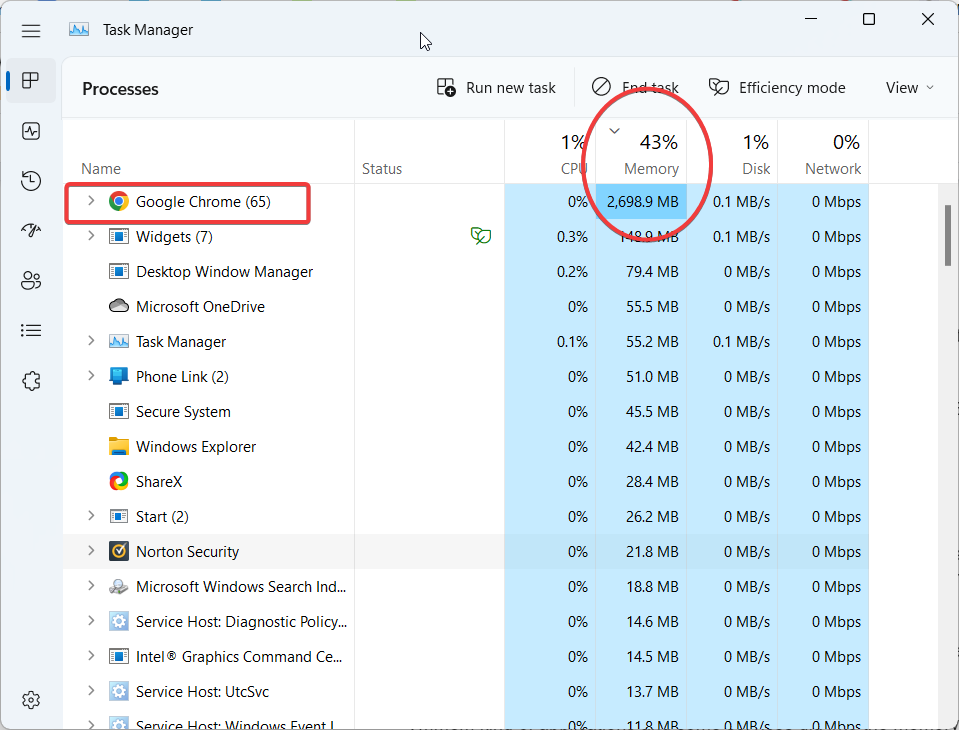Open the Startup apps page

pos(31,231)
